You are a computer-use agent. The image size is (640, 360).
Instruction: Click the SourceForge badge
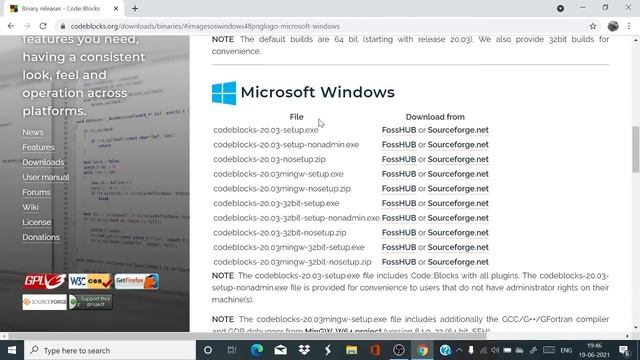click(44, 302)
